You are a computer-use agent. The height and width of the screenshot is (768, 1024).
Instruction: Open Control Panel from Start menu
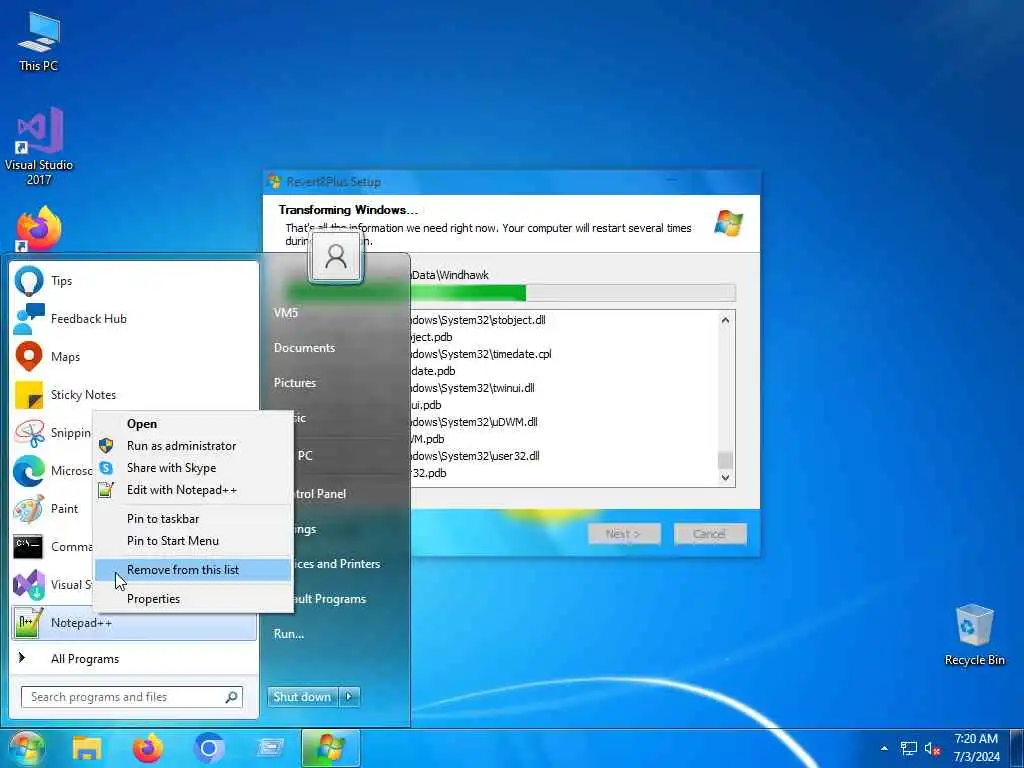coord(320,494)
